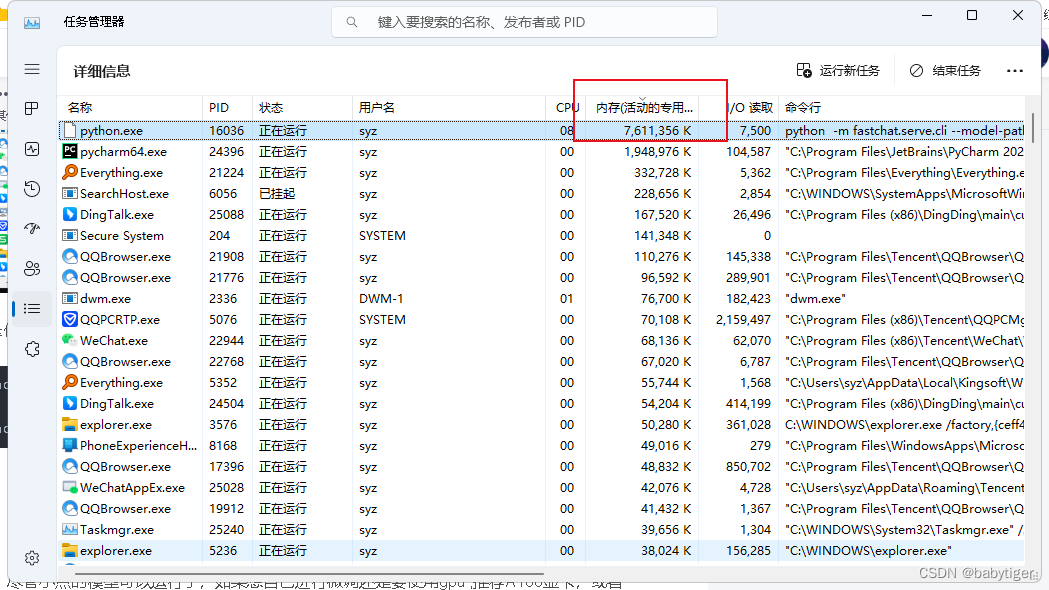Click the QQPCRTP.exe shield icon
This screenshot has height=590, width=1049.
click(70, 319)
